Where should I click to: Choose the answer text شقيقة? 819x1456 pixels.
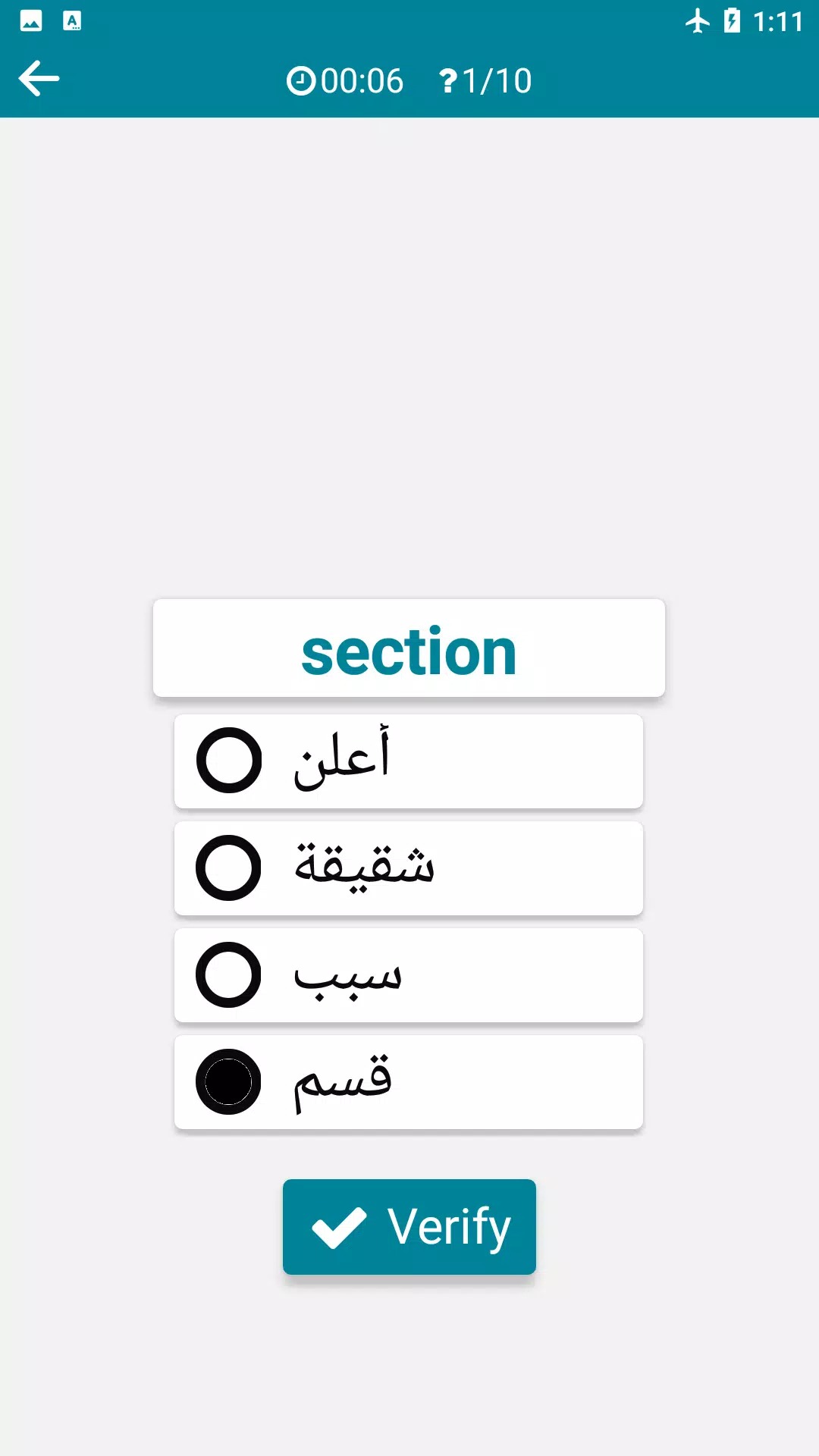365,866
